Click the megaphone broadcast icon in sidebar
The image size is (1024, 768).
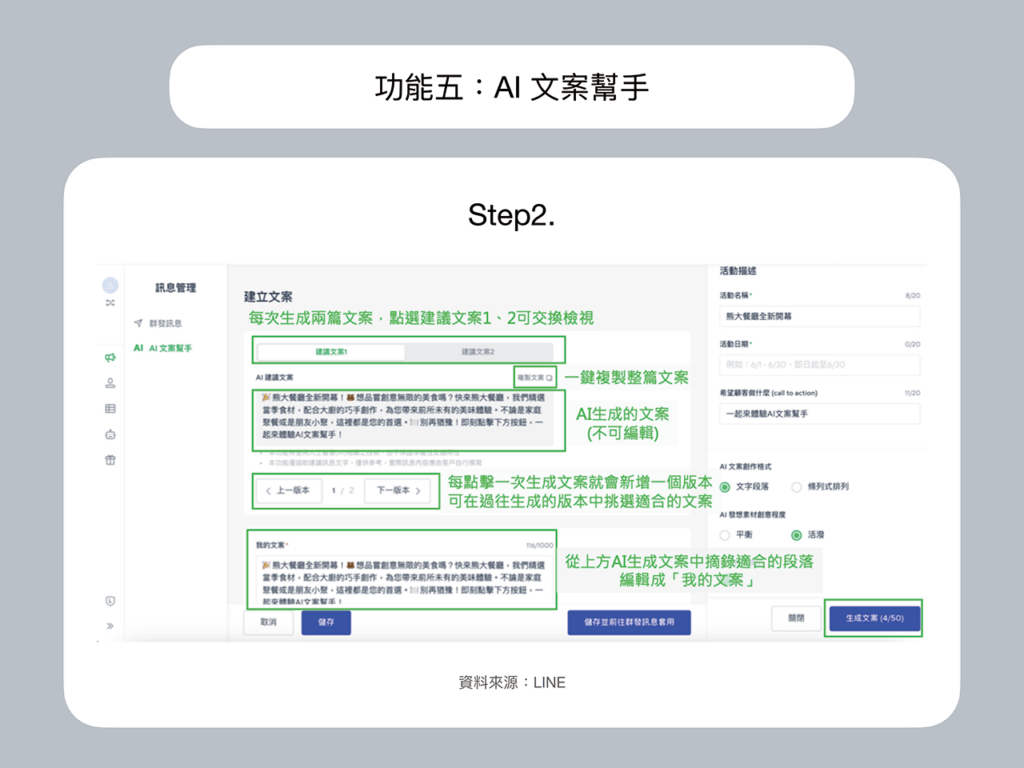(110, 357)
